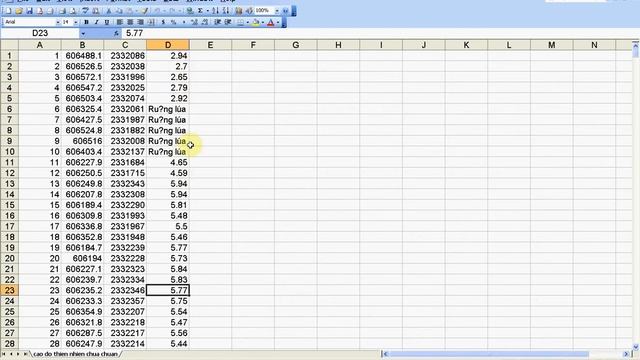Open the 100% zoom dropdown arrow
The image size is (640, 360).
(x=277, y=11)
